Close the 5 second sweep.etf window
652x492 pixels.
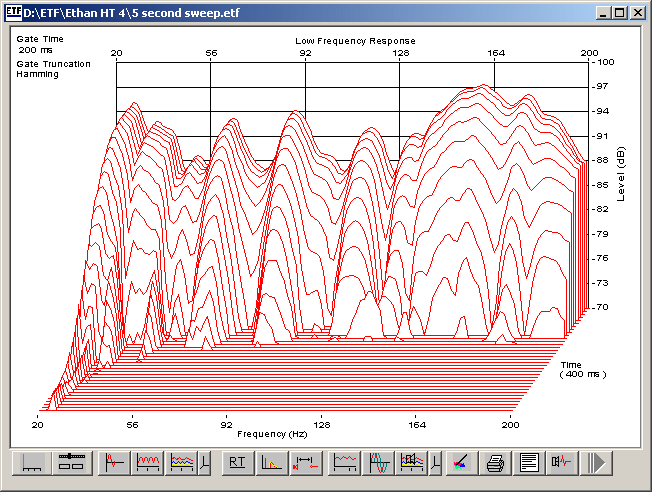point(637,13)
